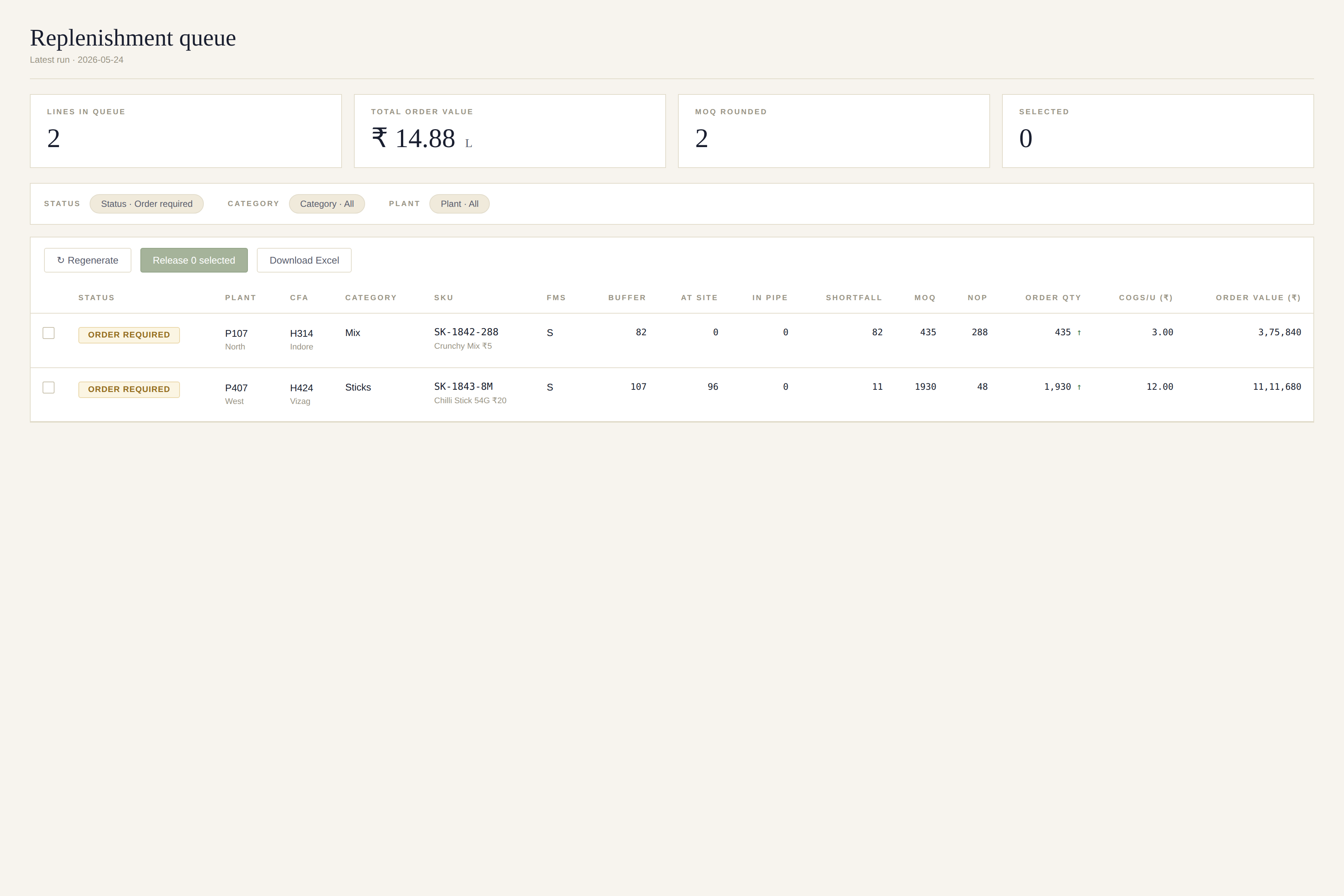Click the At Site column header
1344x896 pixels.
point(699,298)
